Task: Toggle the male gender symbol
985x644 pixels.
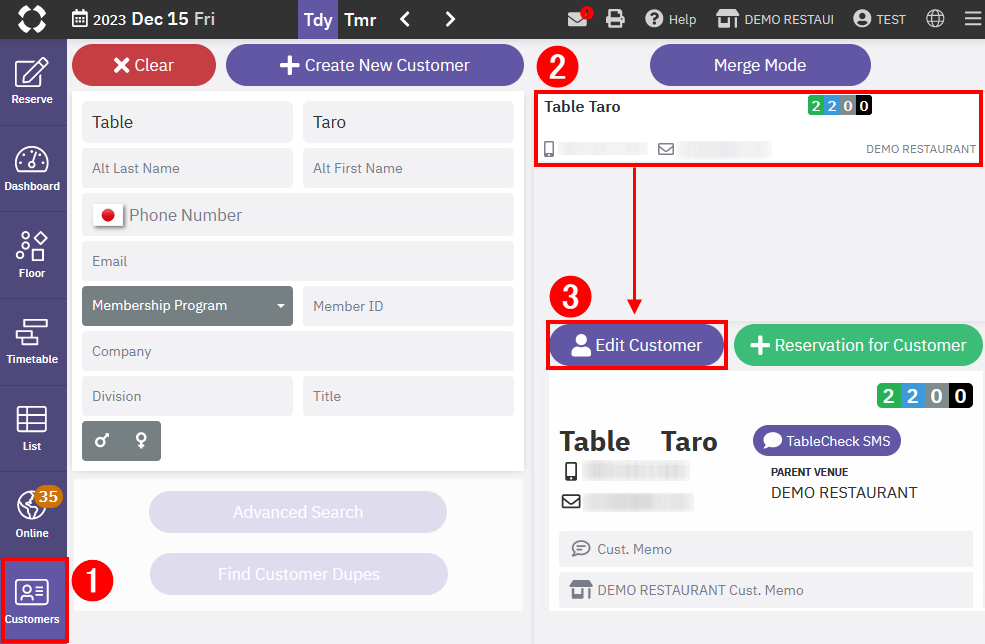Action: (101, 440)
